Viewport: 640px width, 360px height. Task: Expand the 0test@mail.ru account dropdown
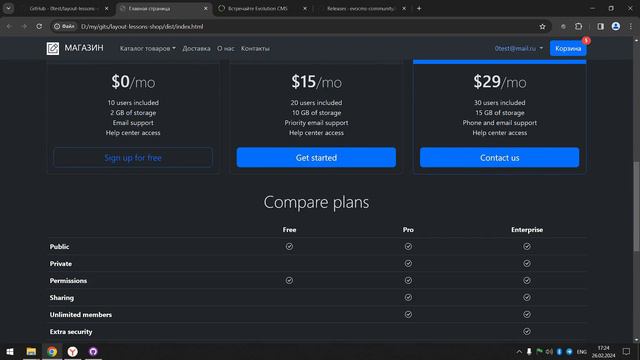(x=519, y=48)
